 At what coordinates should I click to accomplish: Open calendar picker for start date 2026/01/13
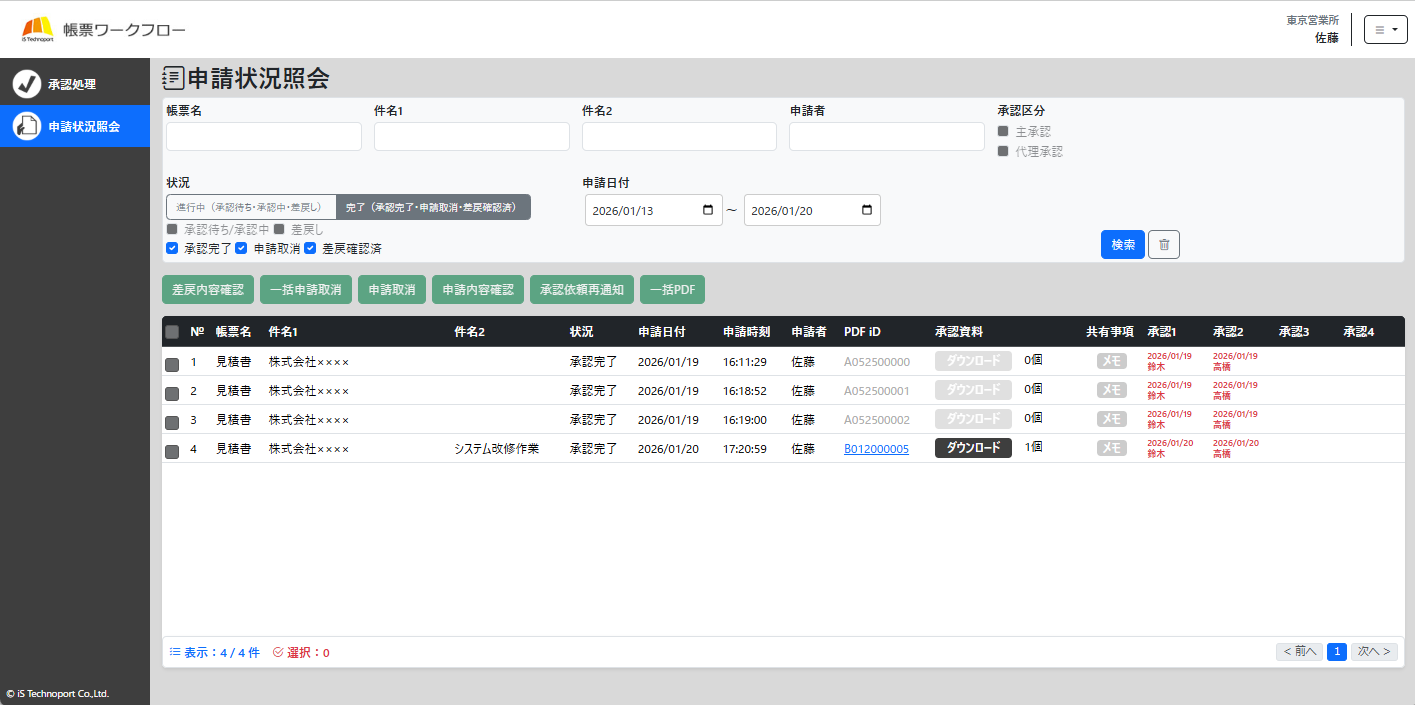(708, 210)
